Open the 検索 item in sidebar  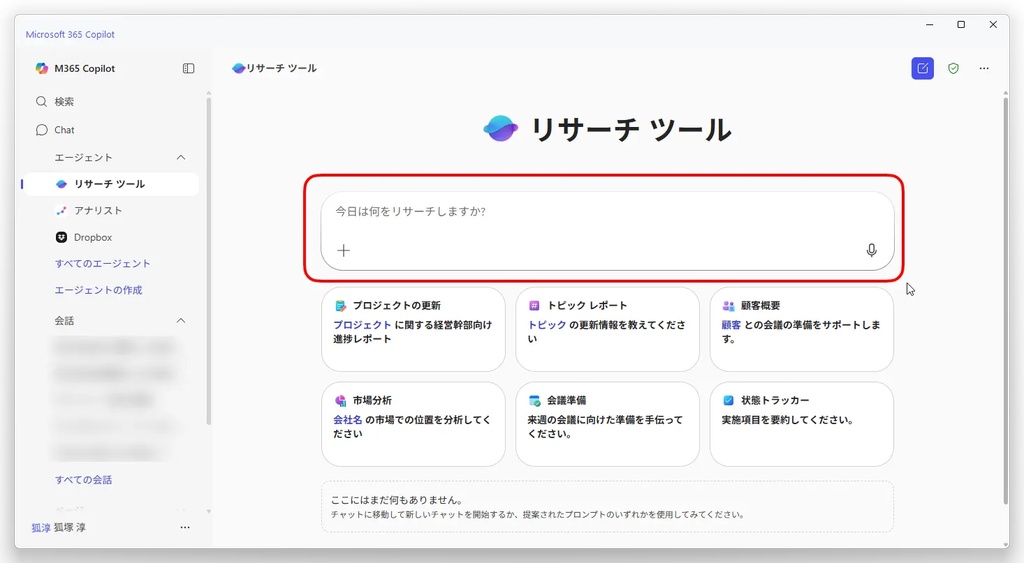click(110, 101)
